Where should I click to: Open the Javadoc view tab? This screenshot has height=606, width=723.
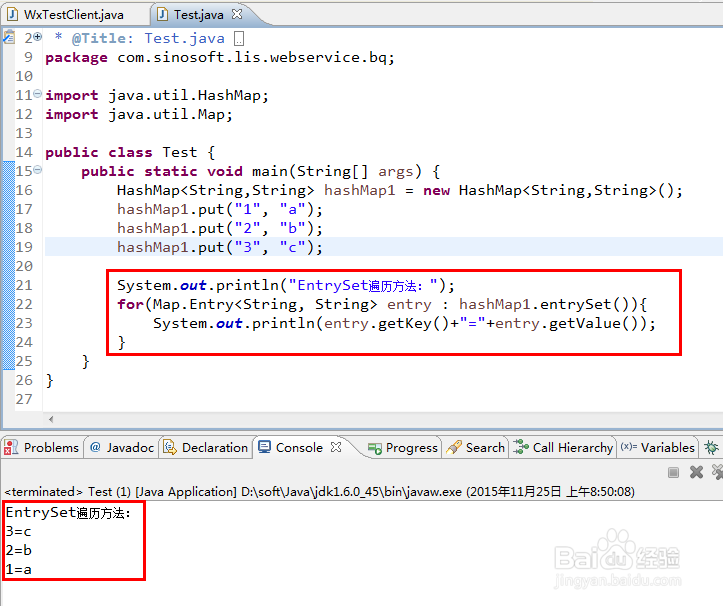122,447
